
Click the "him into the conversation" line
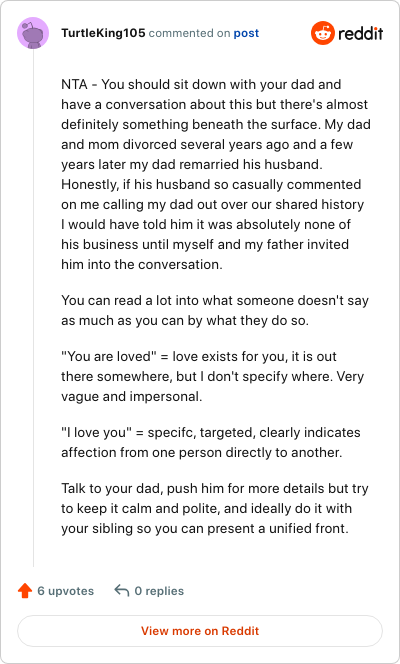(142, 265)
